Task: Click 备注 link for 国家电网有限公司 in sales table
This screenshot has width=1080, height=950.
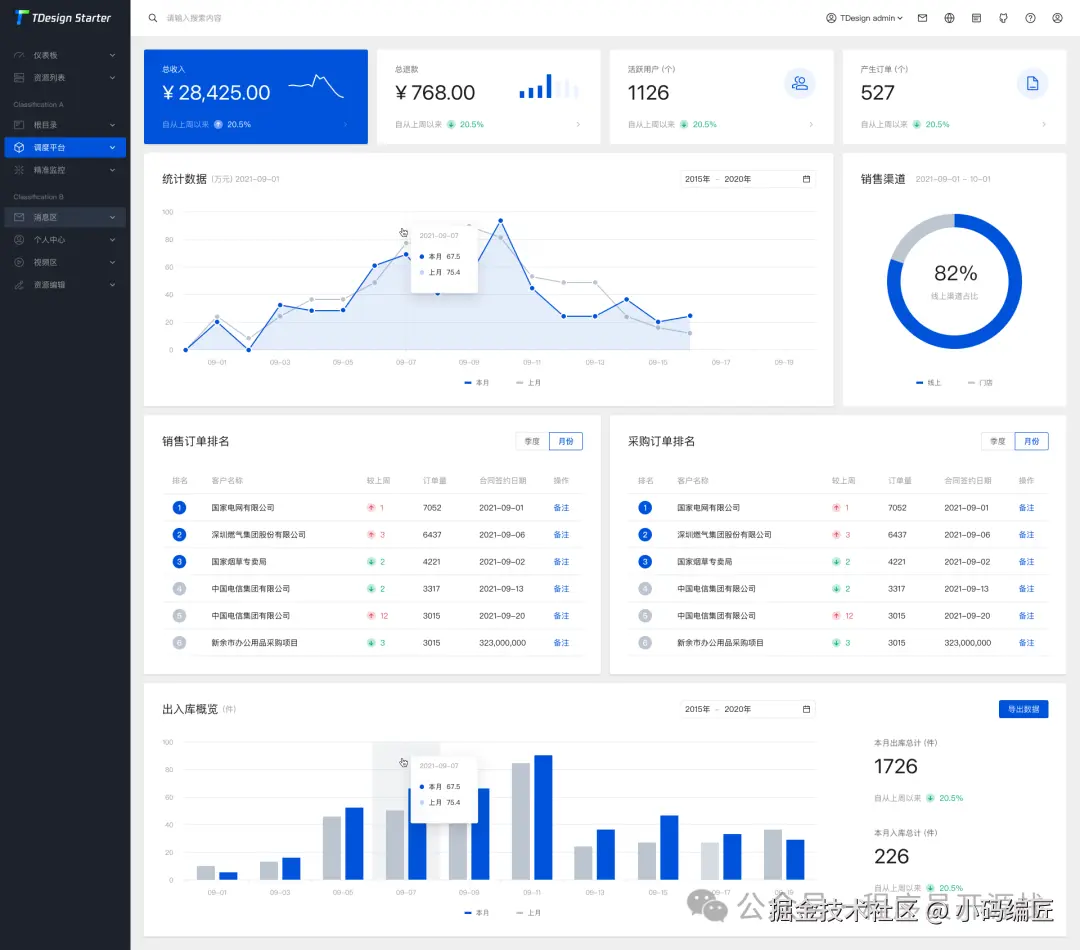Action: (x=561, y=508)
